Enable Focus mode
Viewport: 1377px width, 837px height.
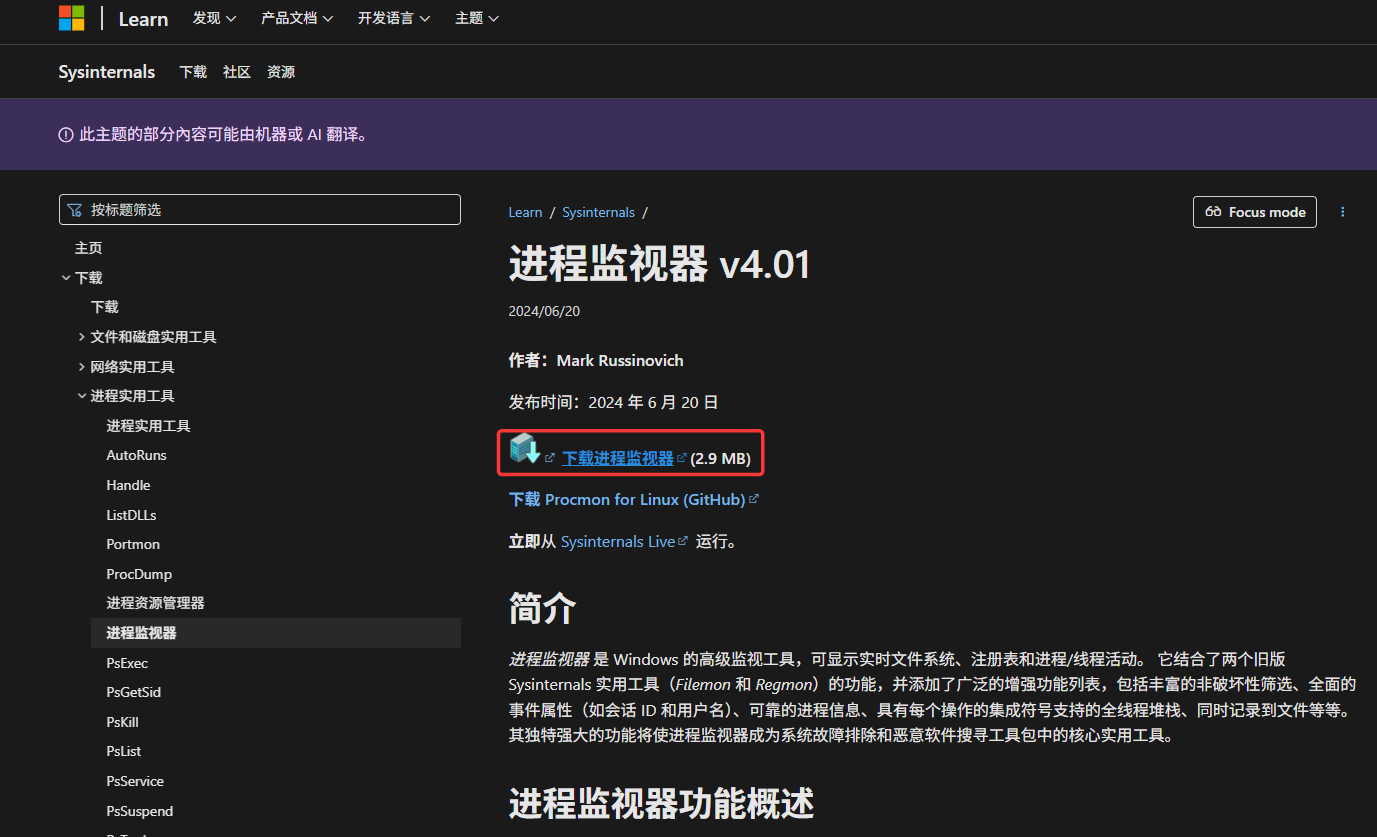coord(1254,212)
